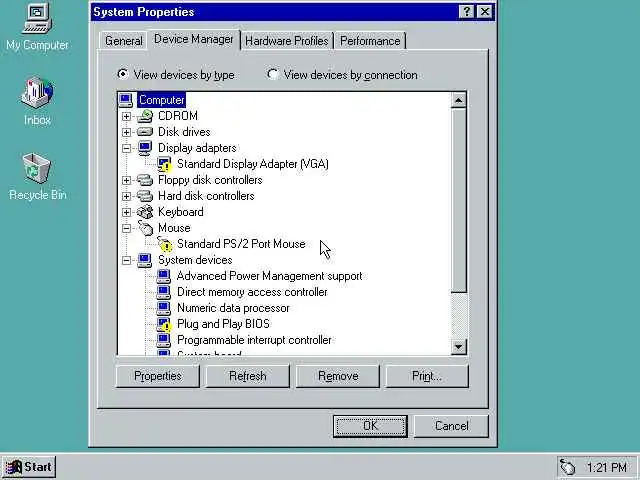Click the Refresh button
The image size is (640, 480).
[247, 376]
